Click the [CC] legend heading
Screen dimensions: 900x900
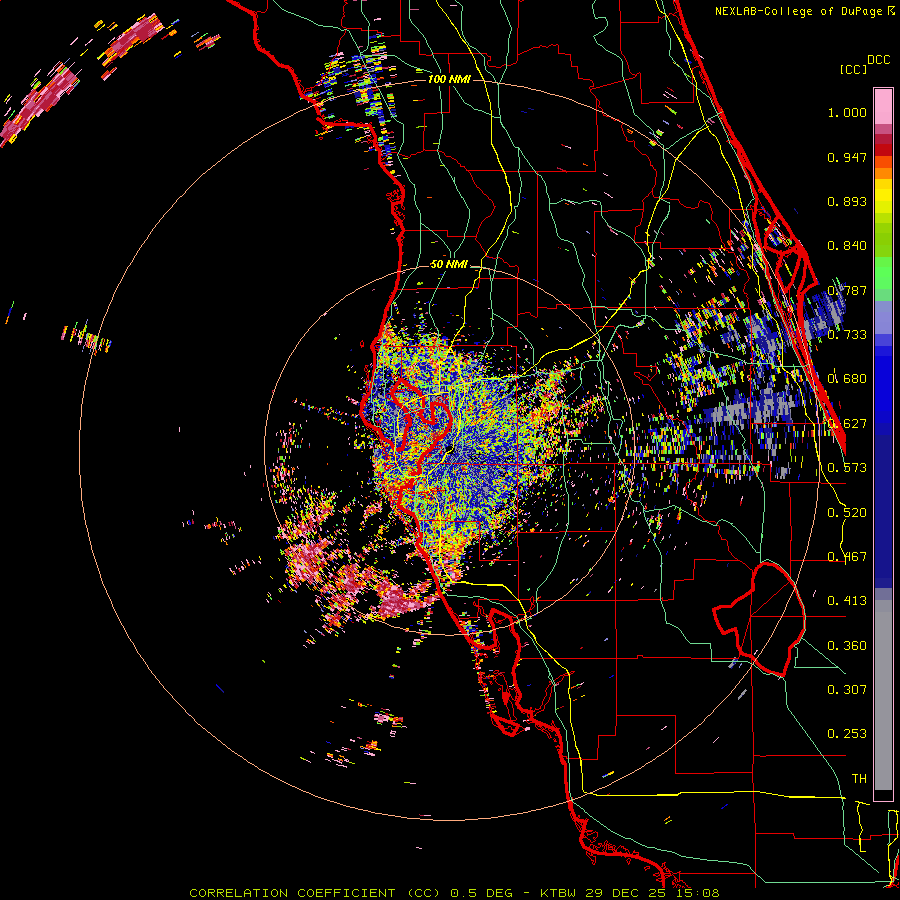click(853, 69)
